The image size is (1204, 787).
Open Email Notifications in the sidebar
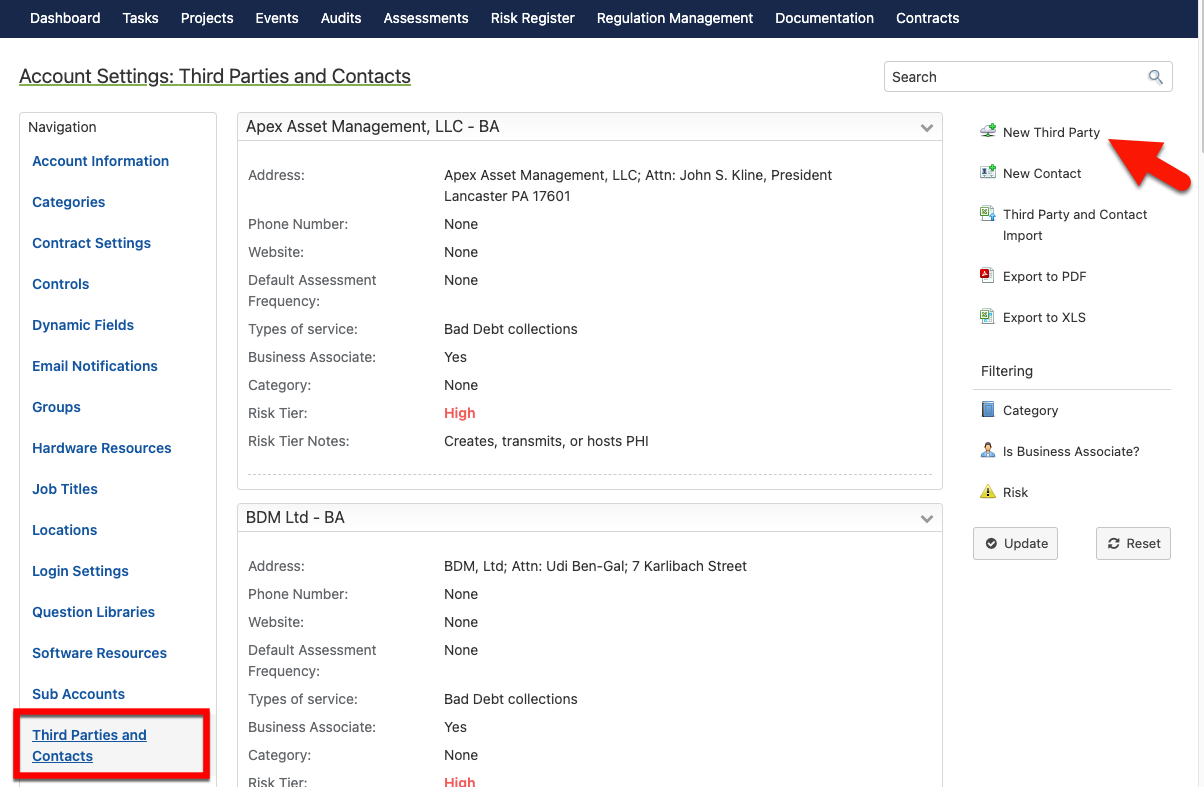95,366
